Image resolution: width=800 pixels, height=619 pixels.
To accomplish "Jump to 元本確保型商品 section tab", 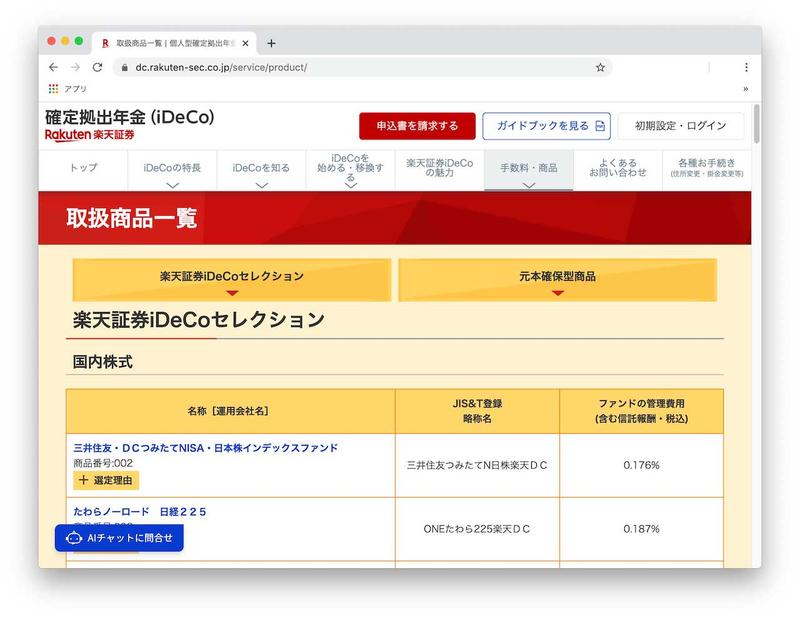I will 558,280.
